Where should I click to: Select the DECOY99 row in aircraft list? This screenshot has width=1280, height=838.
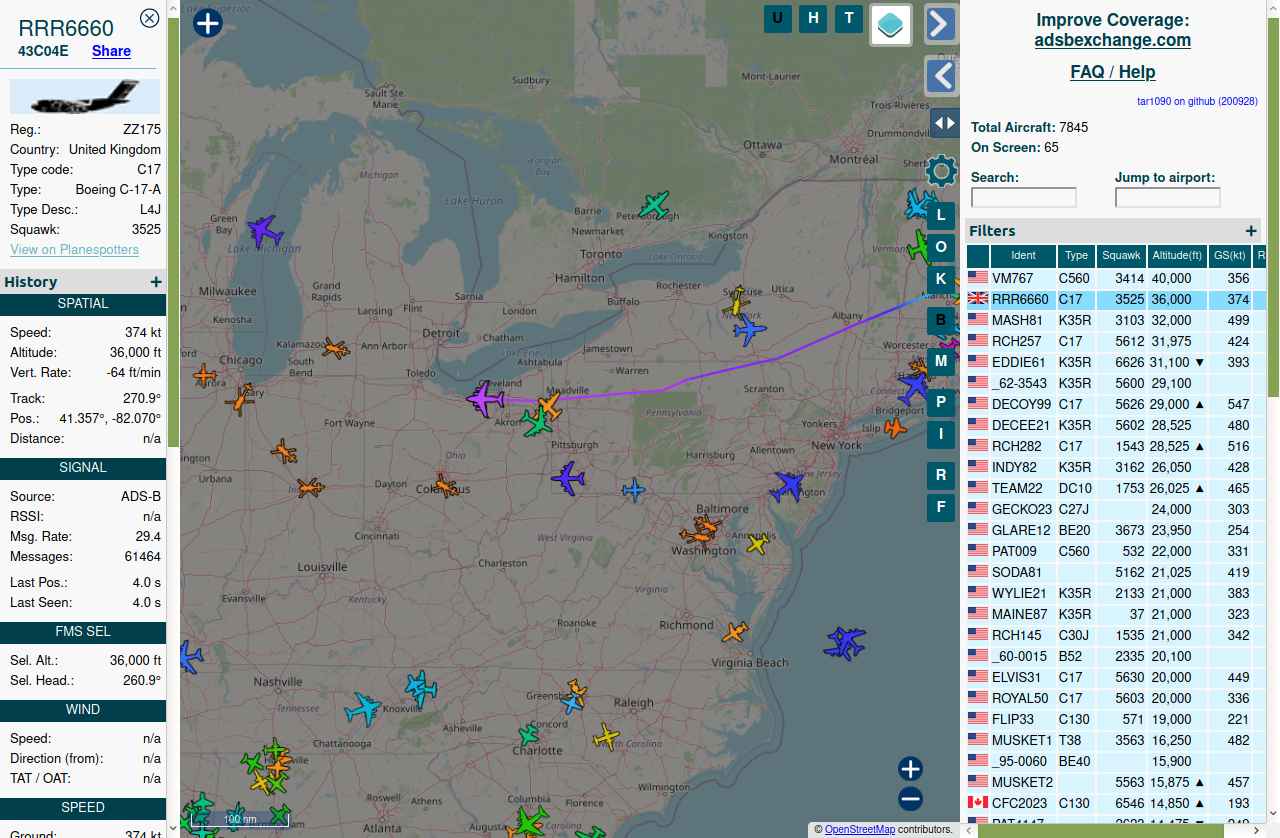pos(1115,404)
